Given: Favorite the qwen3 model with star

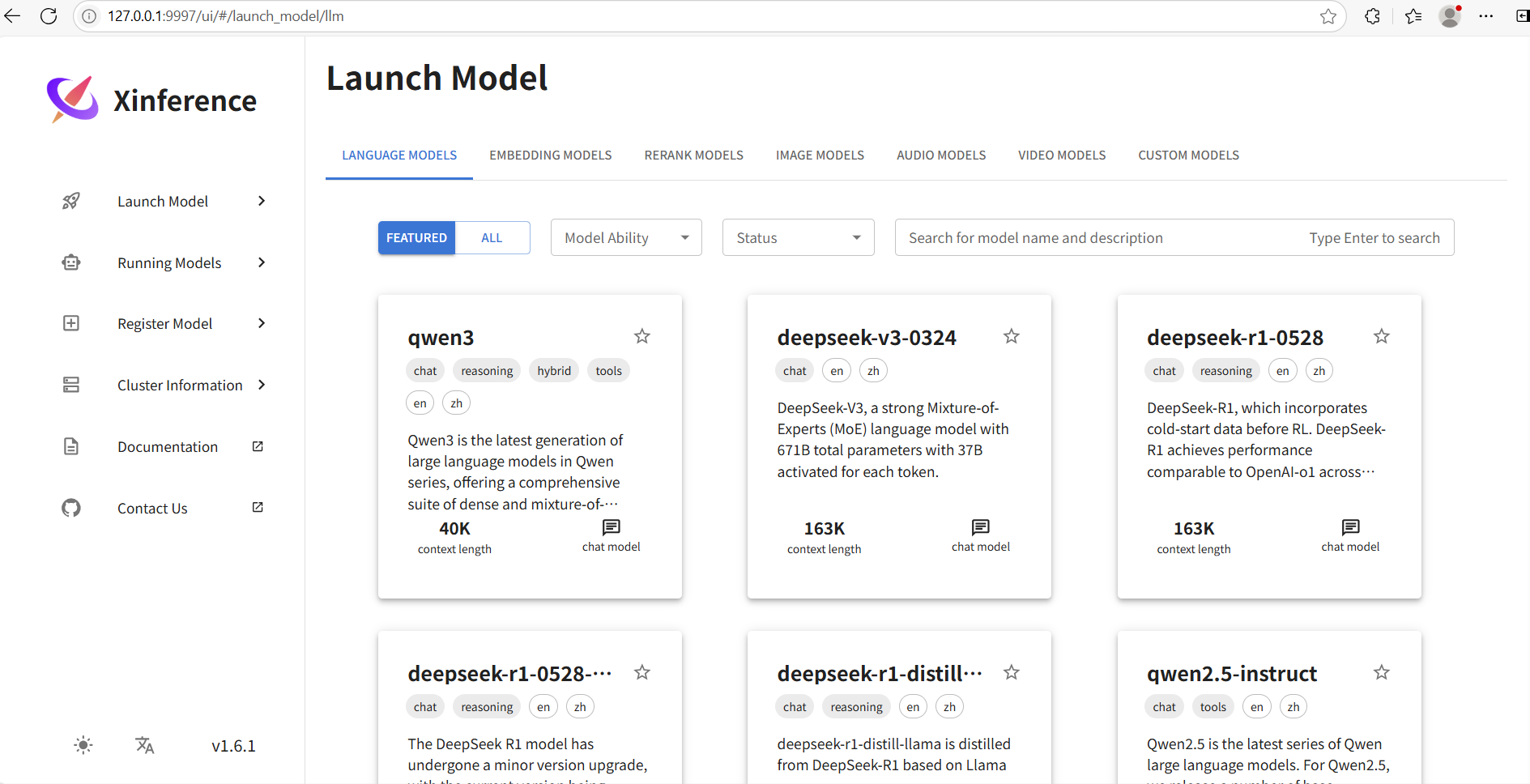Looking at the screenshot, I should point(642,336).
